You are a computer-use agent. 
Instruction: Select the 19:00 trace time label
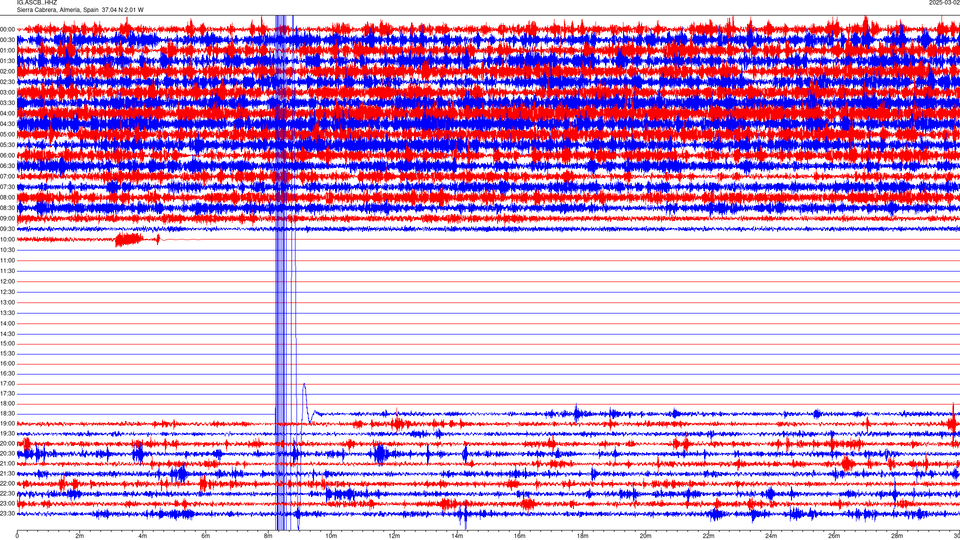click(x=7, y=424)
